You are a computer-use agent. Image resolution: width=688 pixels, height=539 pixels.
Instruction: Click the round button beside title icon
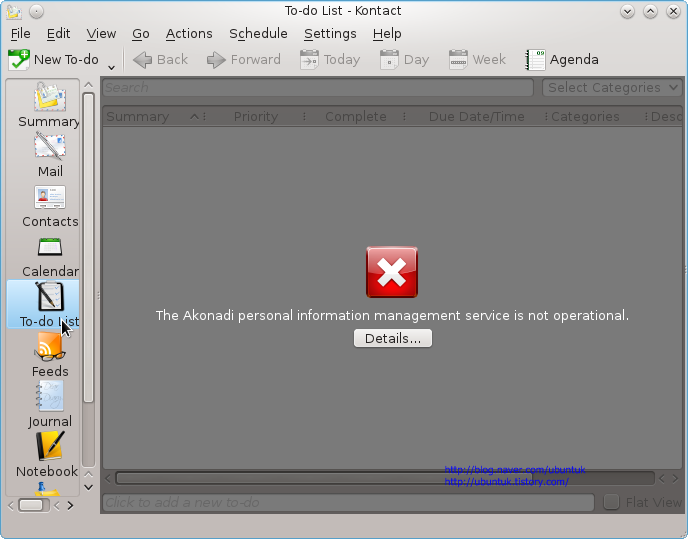(36, 11)
